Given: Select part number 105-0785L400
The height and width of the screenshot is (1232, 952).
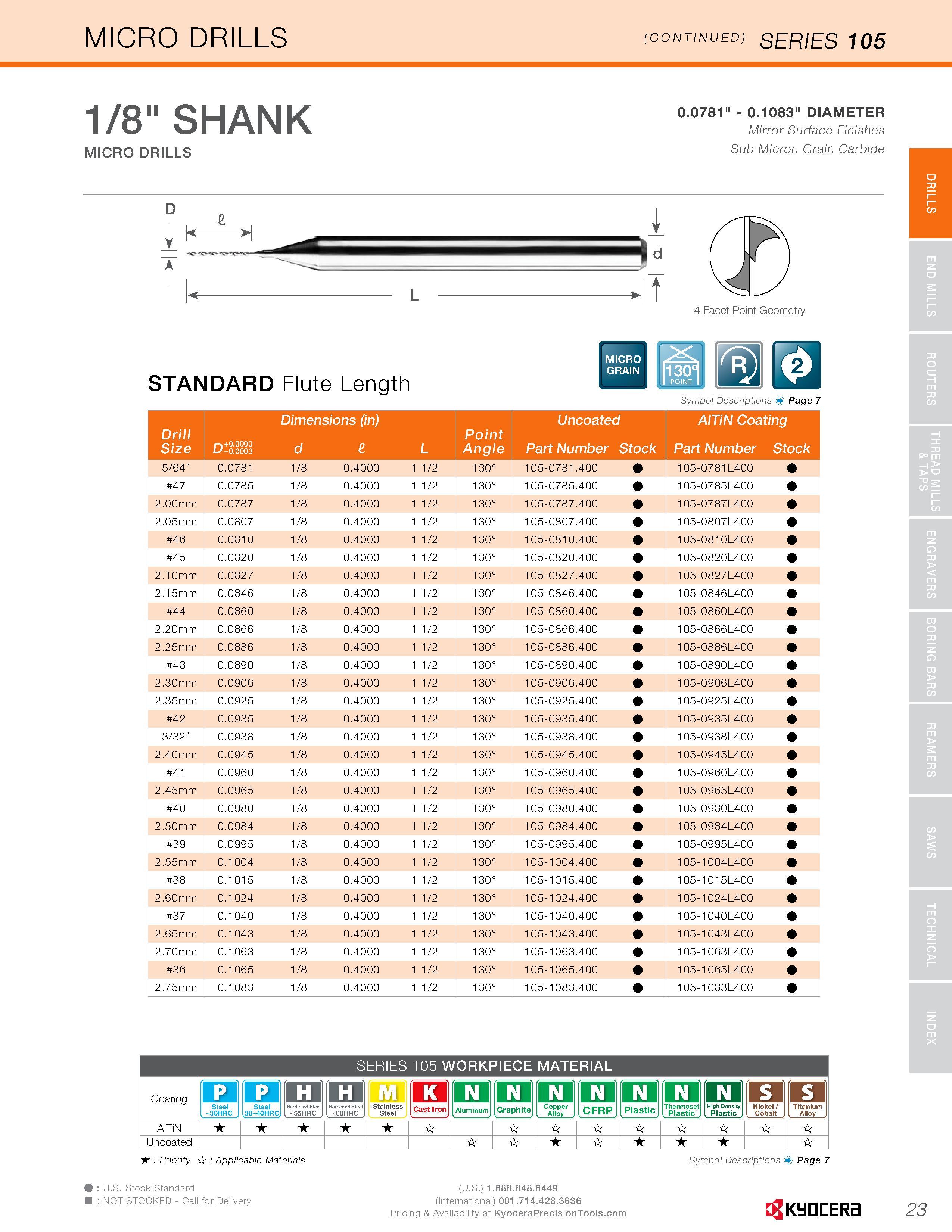Looking at the screenshot, I should coord(715,486).
